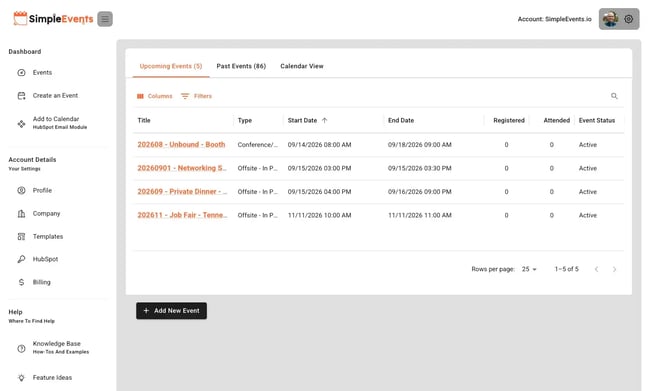Click the Events sidebar icon
Viewport: 650px width, 391px height.
coord(21,73)
